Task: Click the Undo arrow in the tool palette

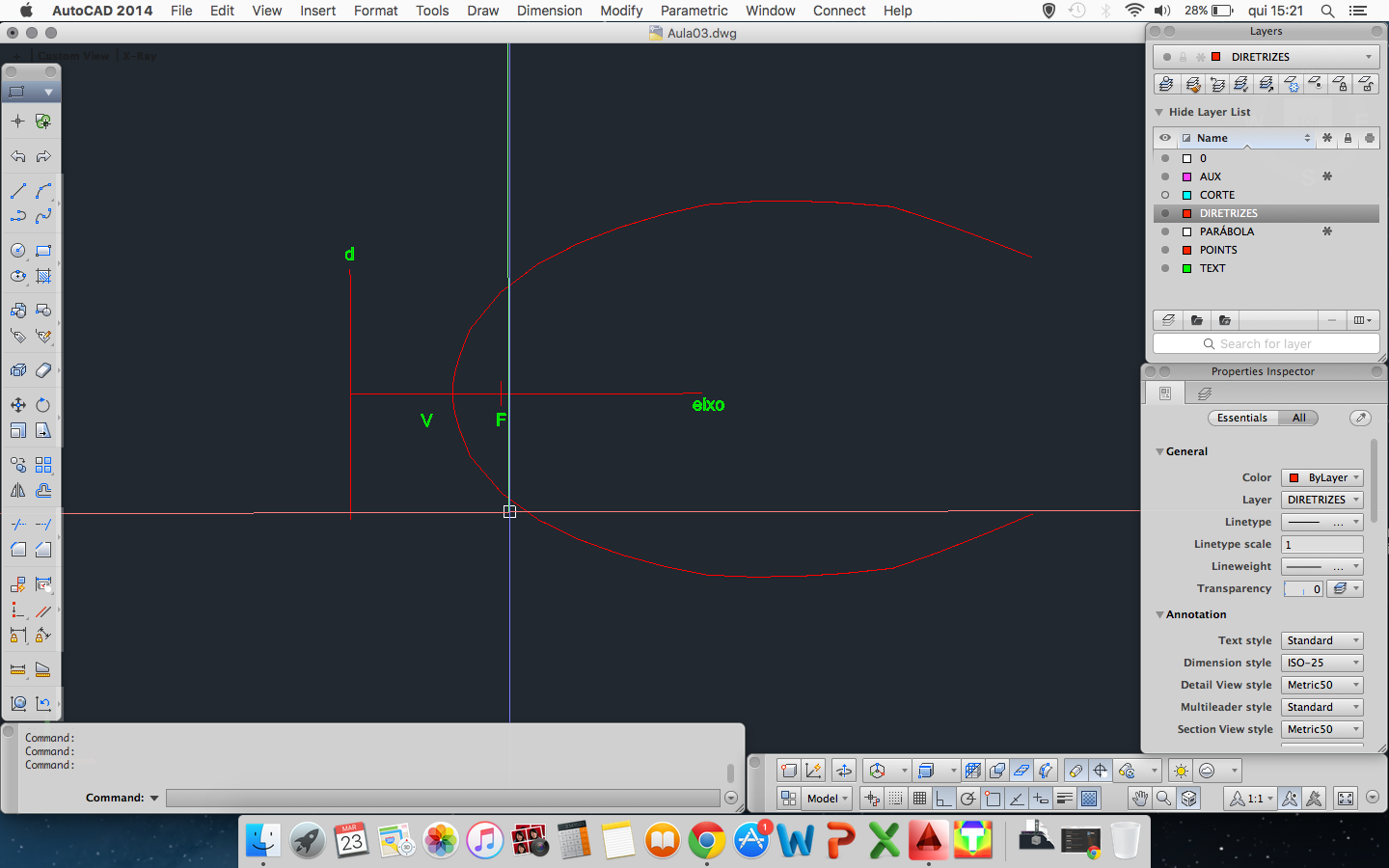Action: point(18,156)
